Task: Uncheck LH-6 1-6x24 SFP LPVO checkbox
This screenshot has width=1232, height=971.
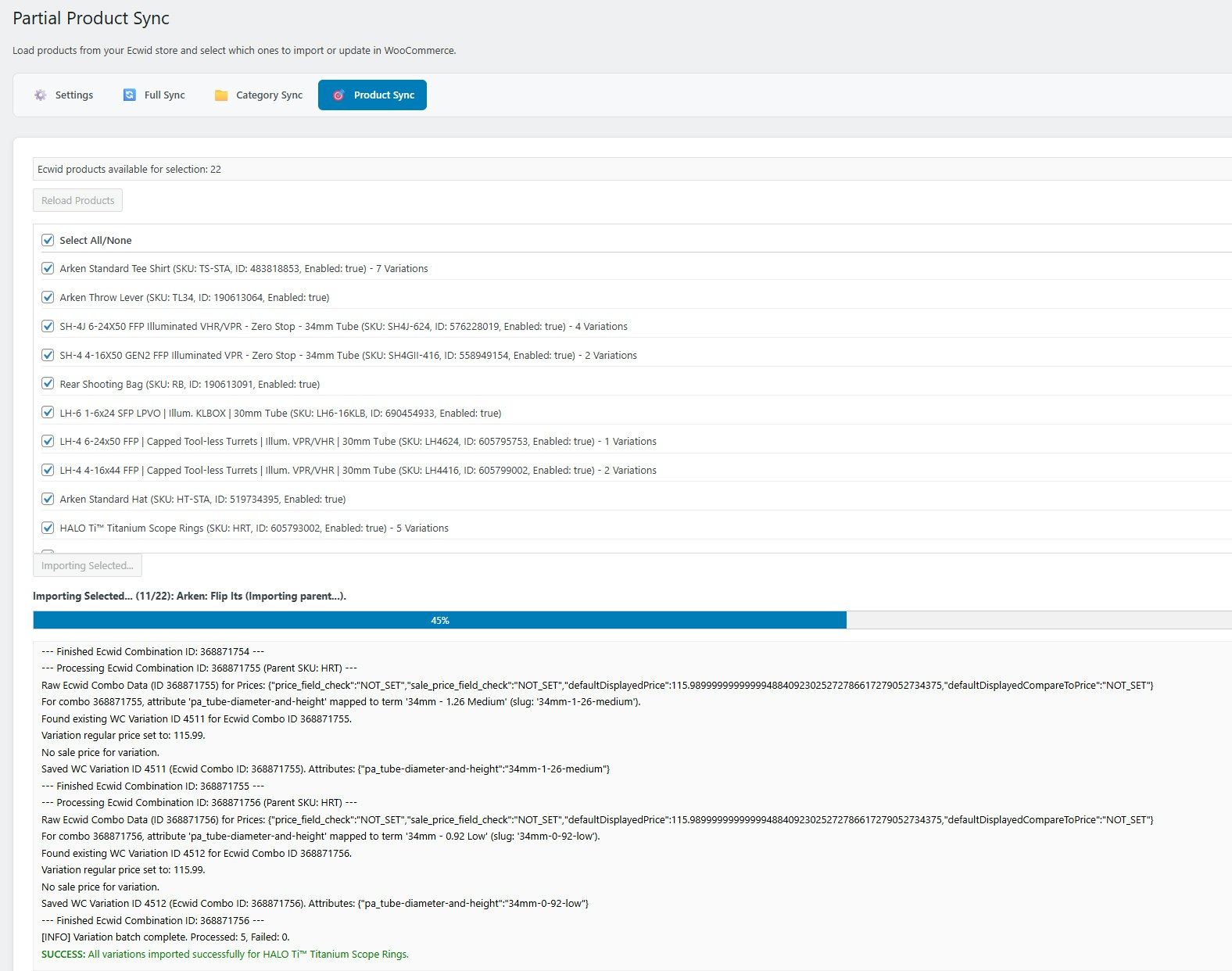Action: (x=48, y=413)
